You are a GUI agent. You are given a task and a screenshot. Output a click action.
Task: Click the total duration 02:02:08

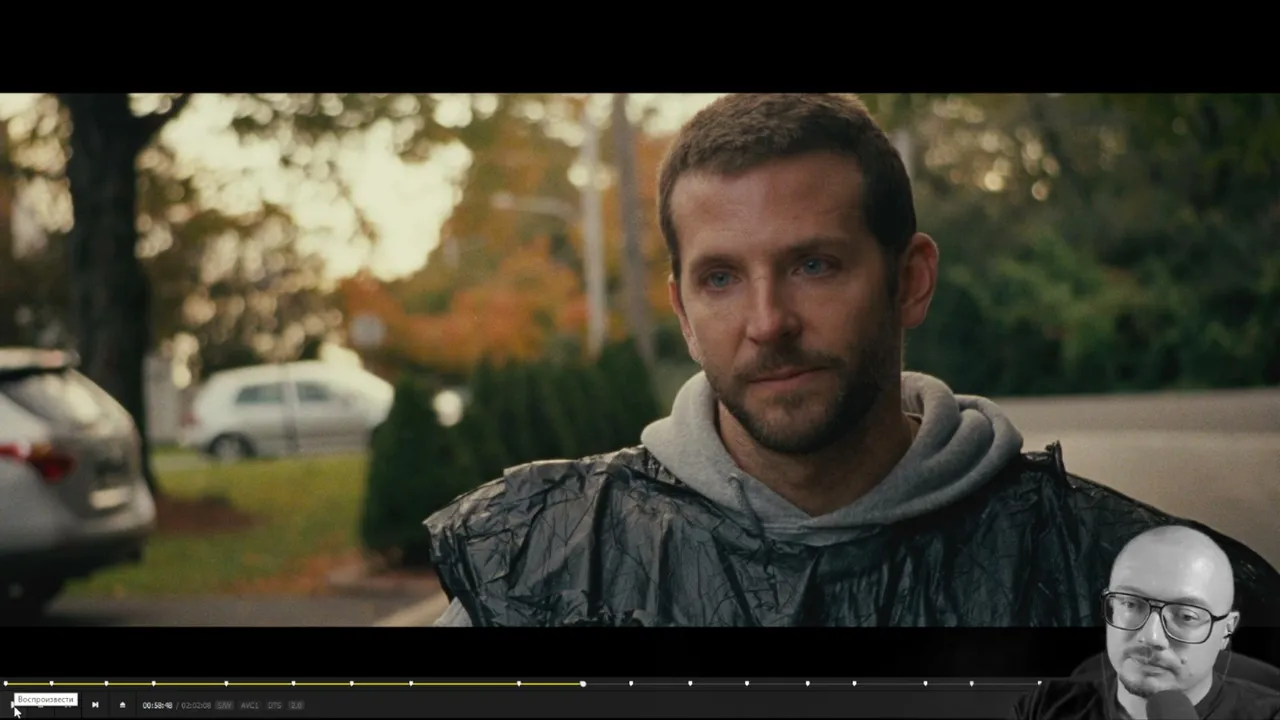196,705
